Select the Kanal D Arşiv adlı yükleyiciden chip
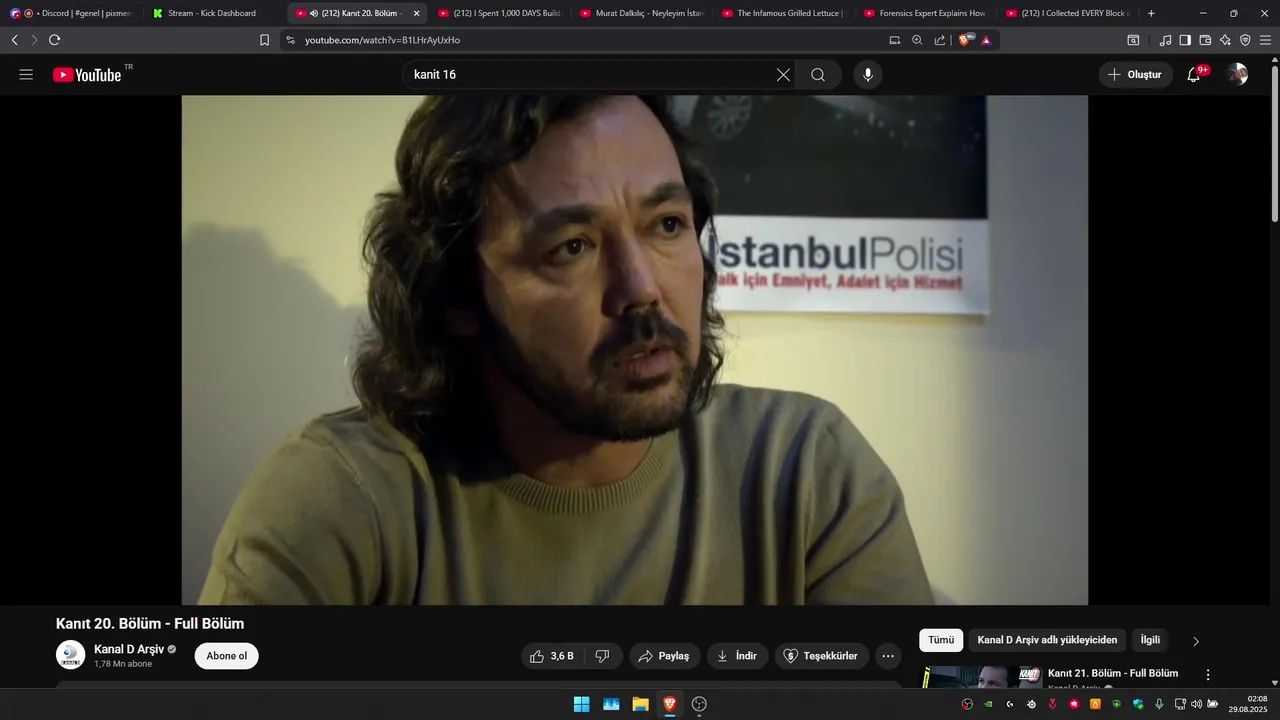This screenshot has height=720, width=1280. click(x=1047, y=640)
